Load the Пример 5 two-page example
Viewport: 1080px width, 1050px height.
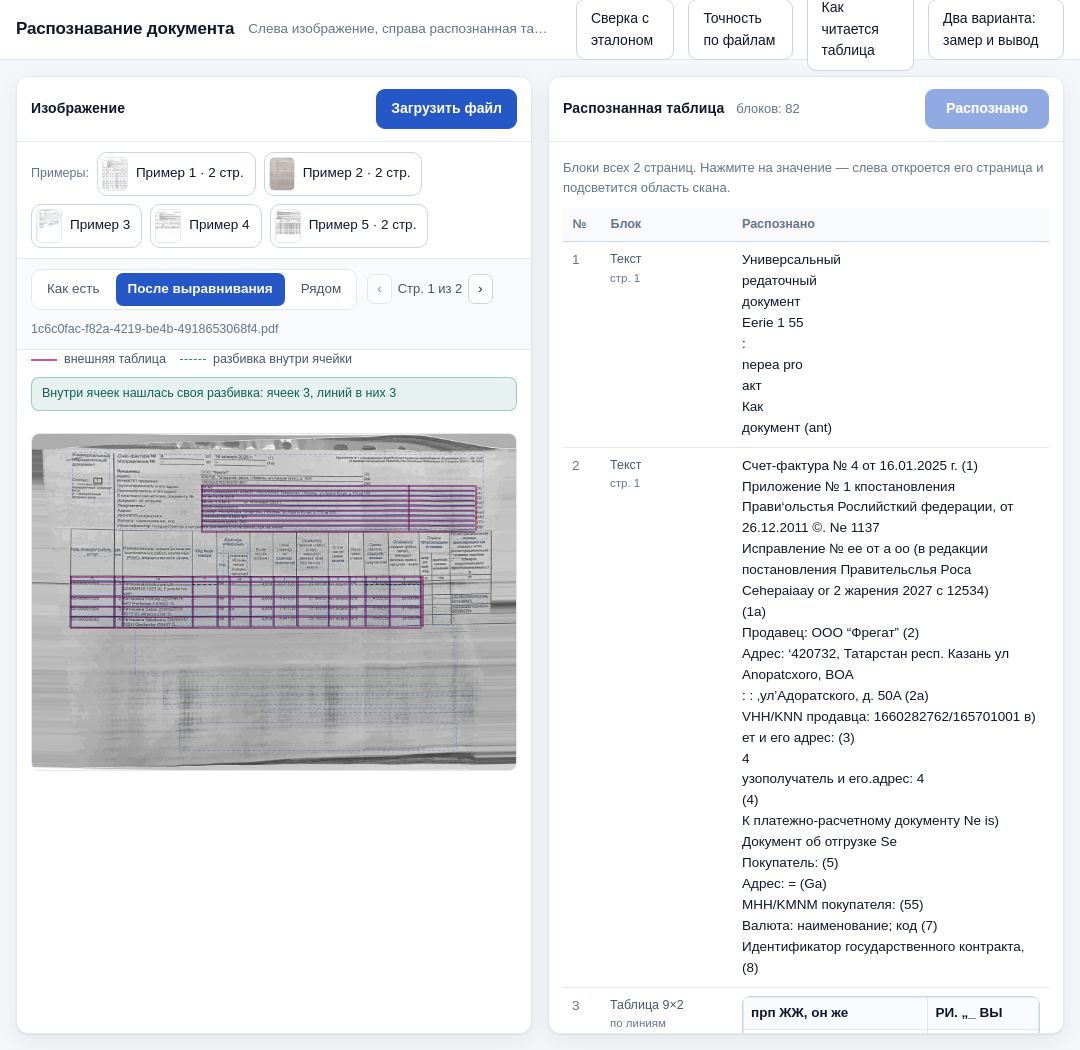349,226
